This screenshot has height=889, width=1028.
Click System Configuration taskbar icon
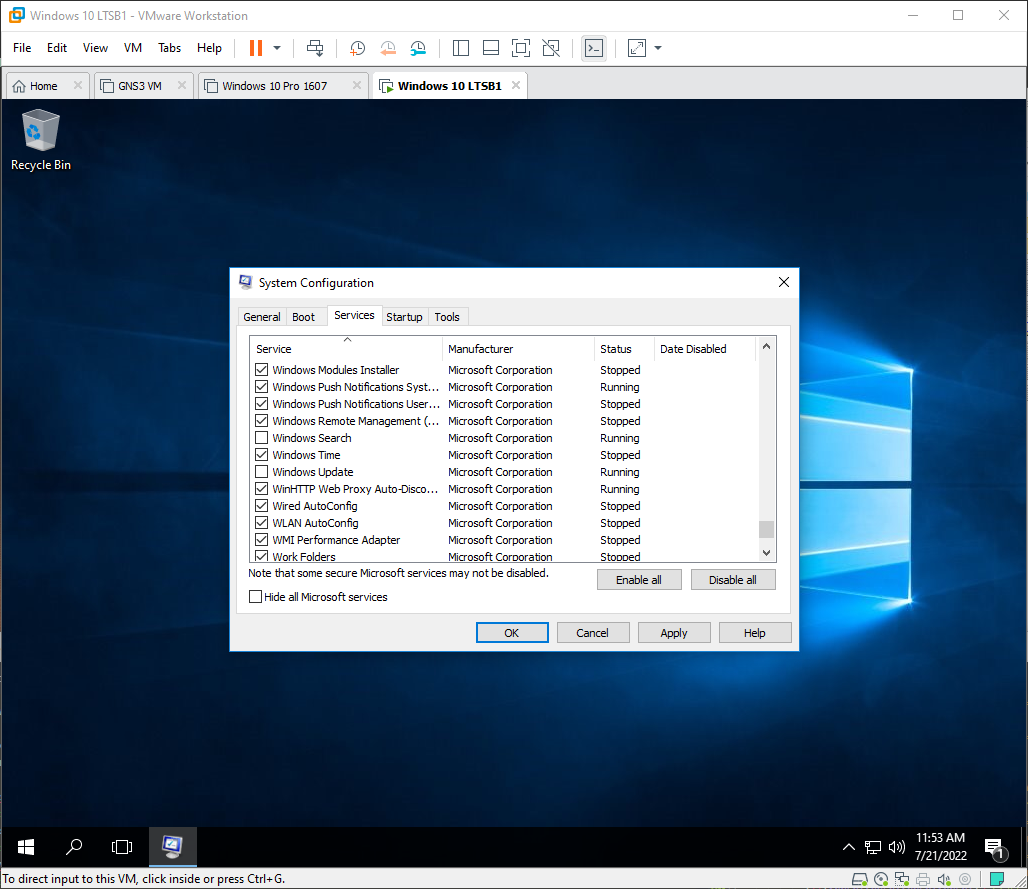[x=172, y=847]
